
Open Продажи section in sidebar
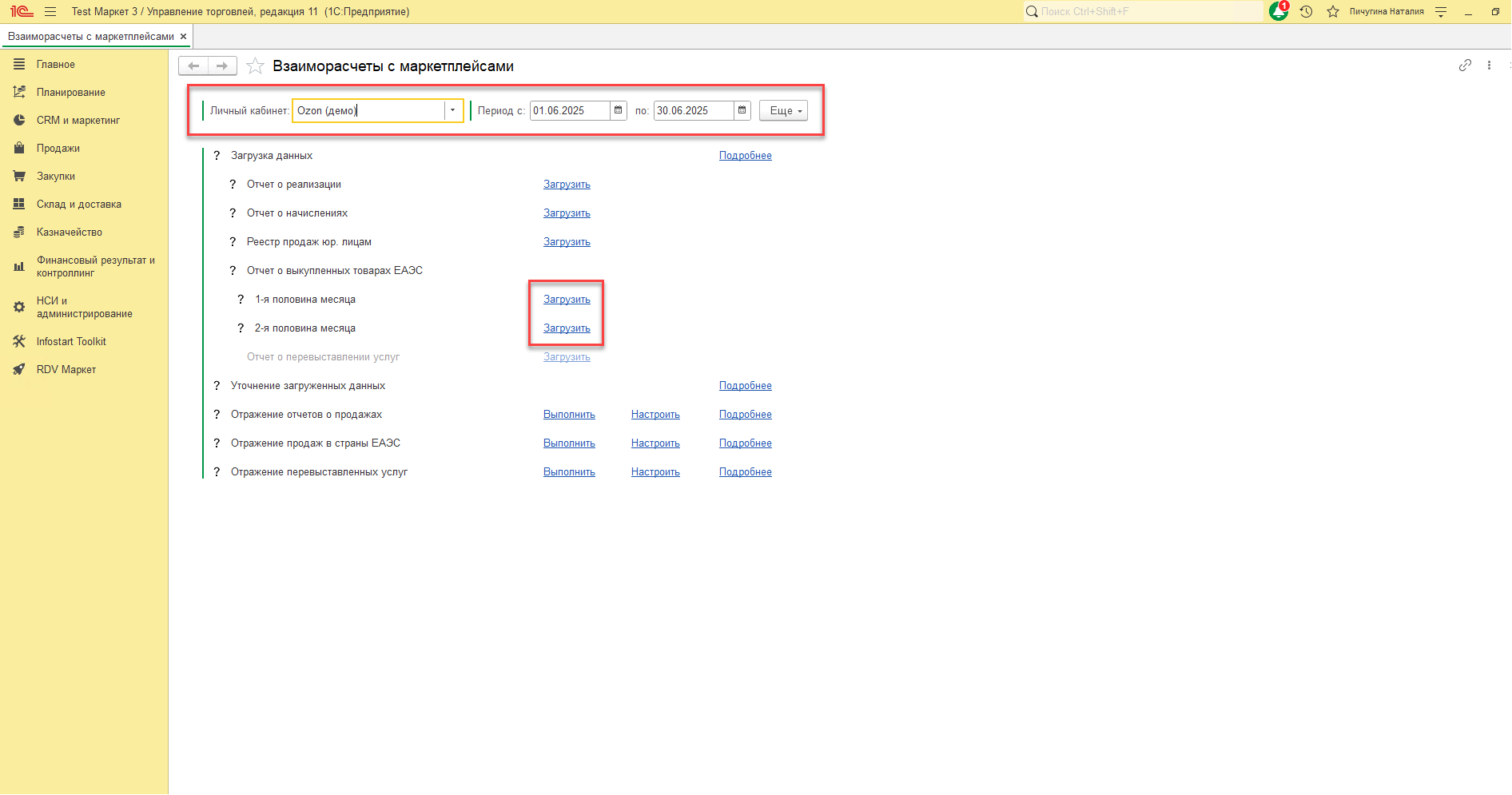tap(58, 149)
